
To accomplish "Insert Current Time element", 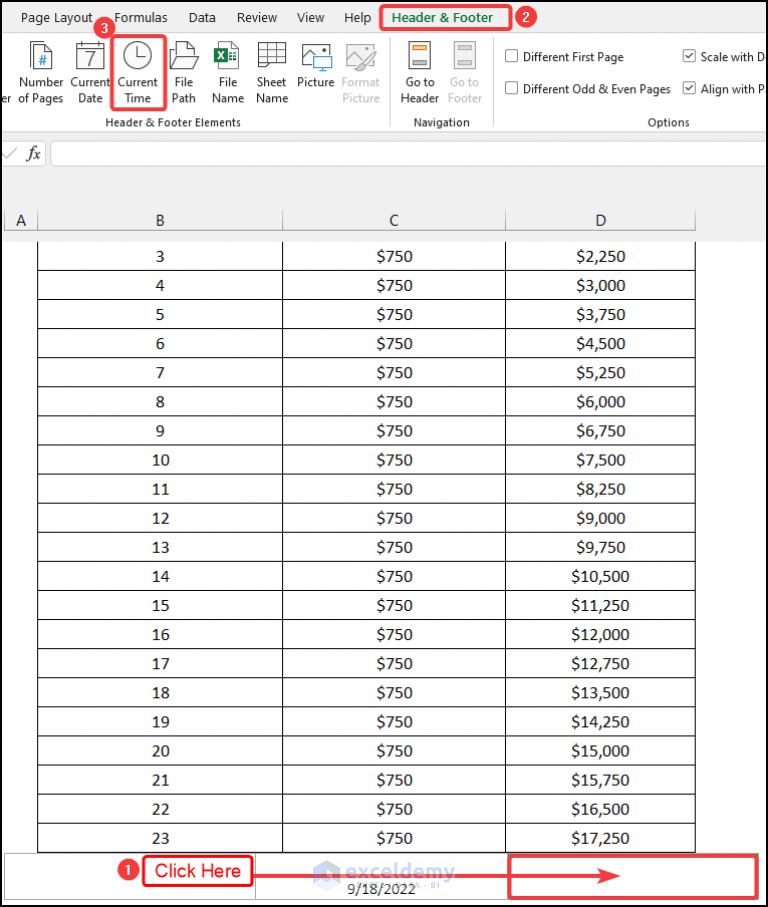I will click(138, 72).
